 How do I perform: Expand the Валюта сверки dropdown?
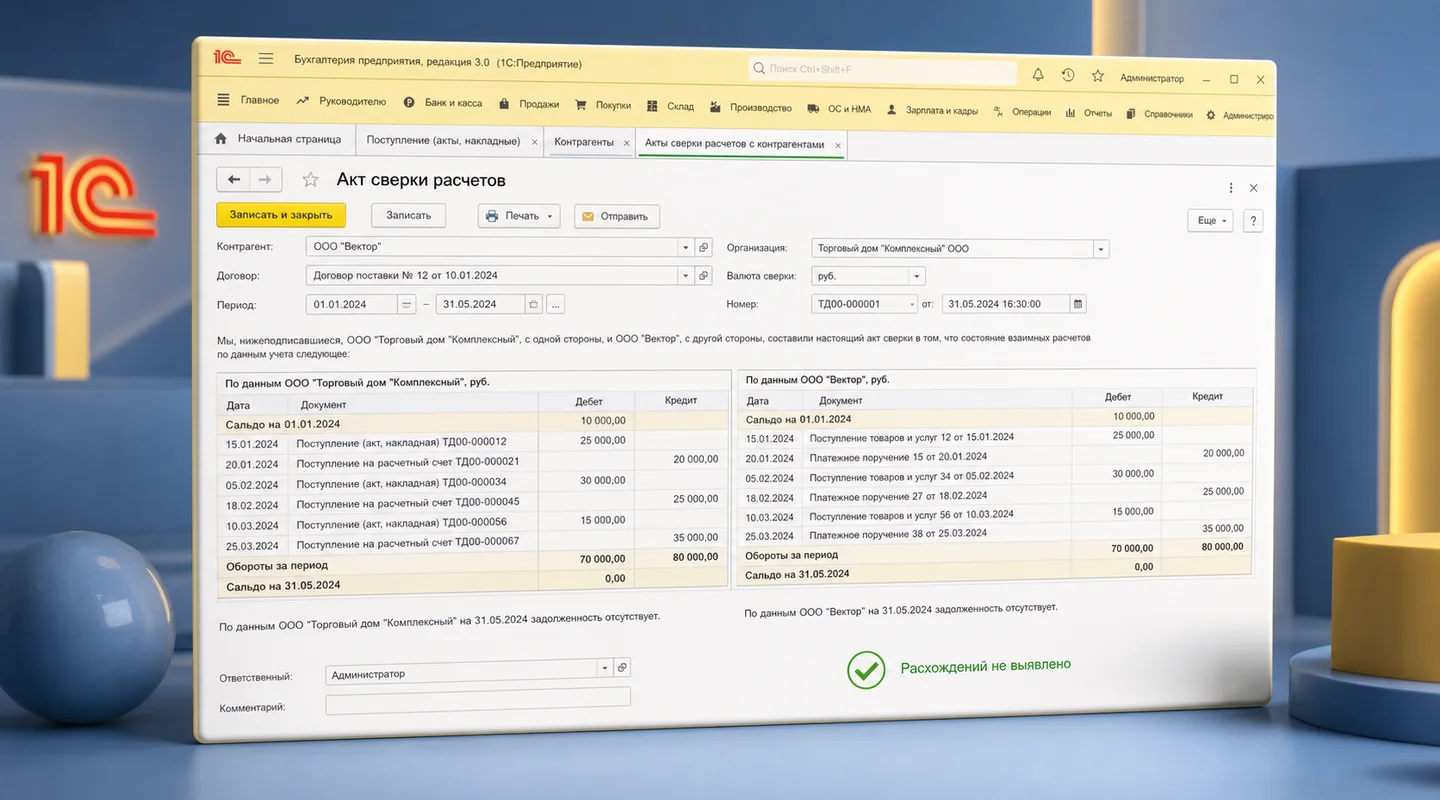[x=917, y=276]
